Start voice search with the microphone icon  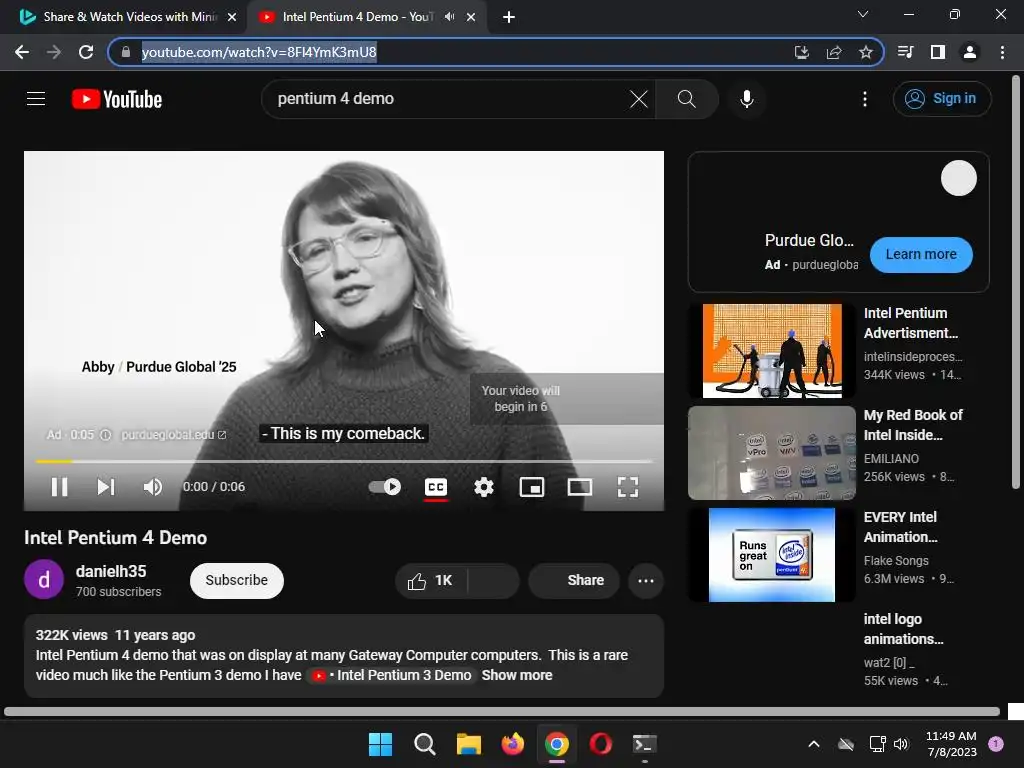[x=746, y=99]
